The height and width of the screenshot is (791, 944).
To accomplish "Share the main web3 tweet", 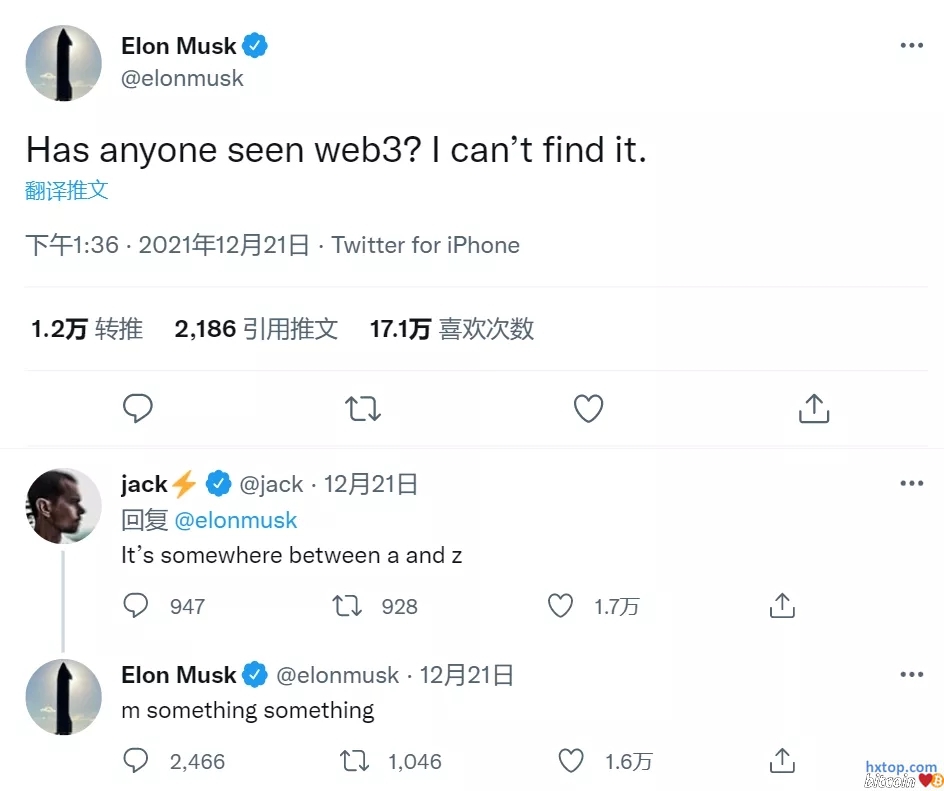I will 814,408.
